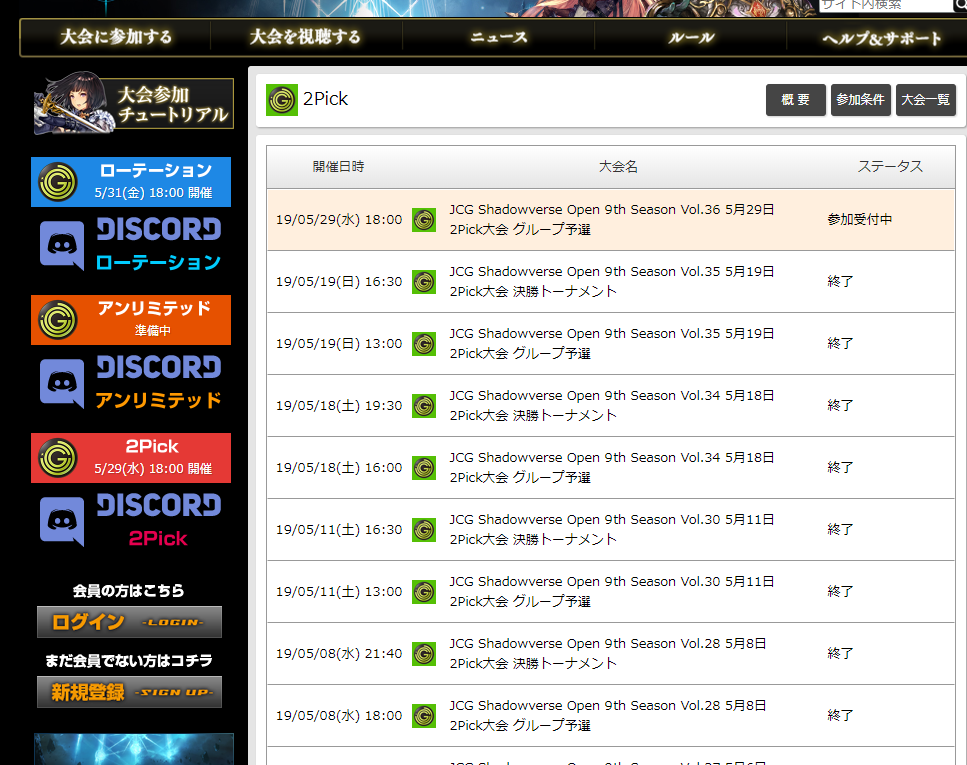The width and height of the screenshot is (967, 765).
Task: Join the Discord ローテーション server
Action: [131, 244]
